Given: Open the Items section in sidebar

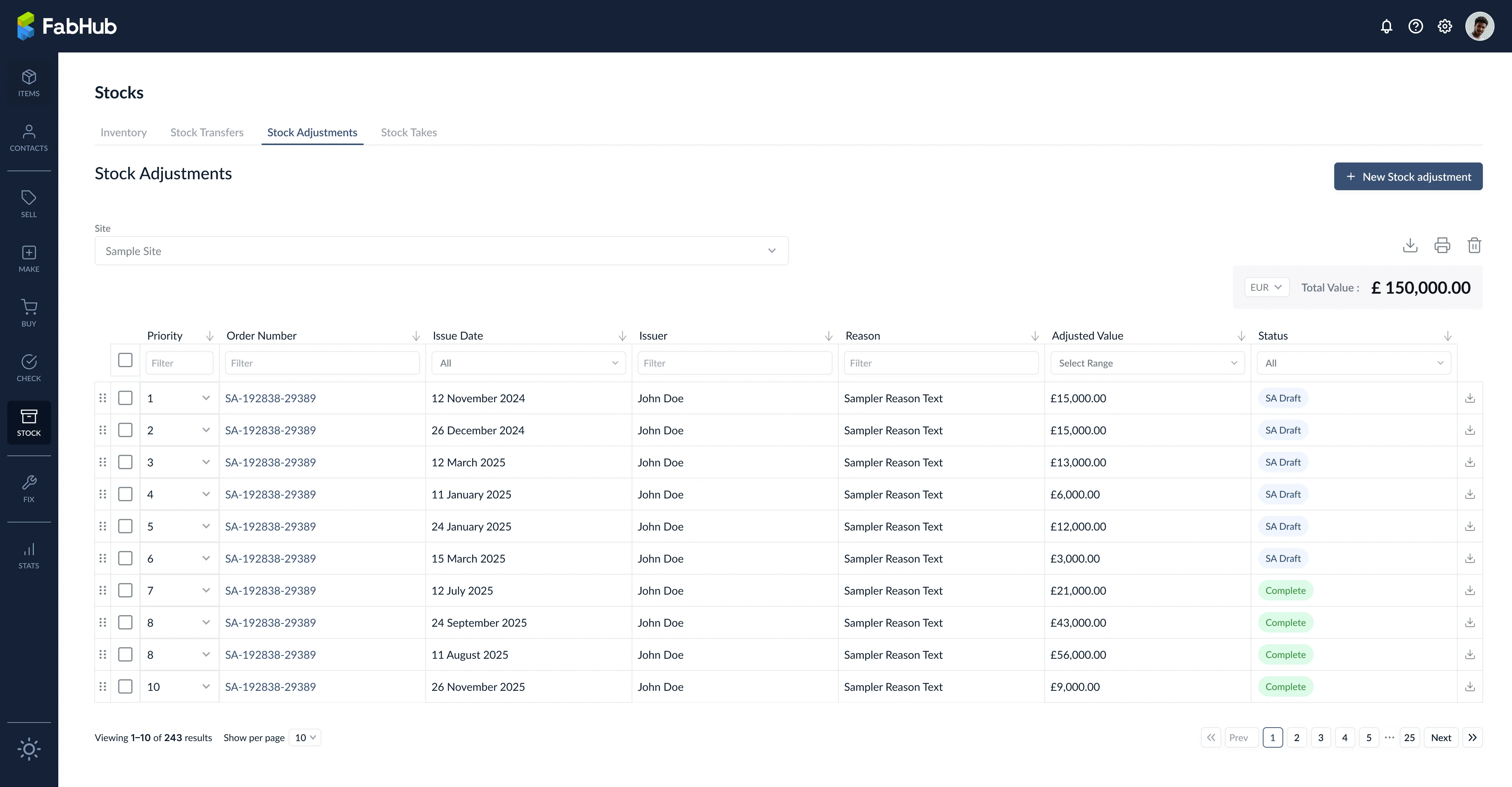Looking at the screenshot, I should coord(29,83).
